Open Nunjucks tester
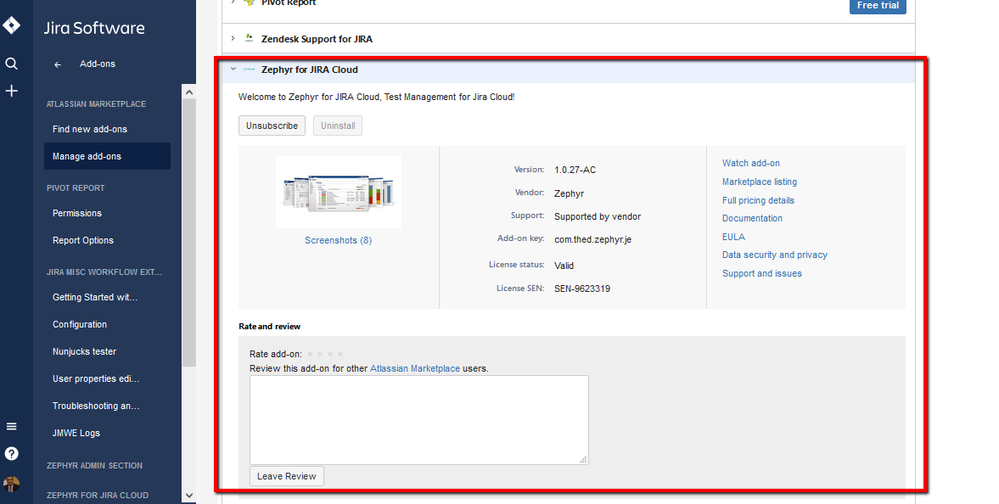This screenshot has height=504, width=999. click(84, 351)
